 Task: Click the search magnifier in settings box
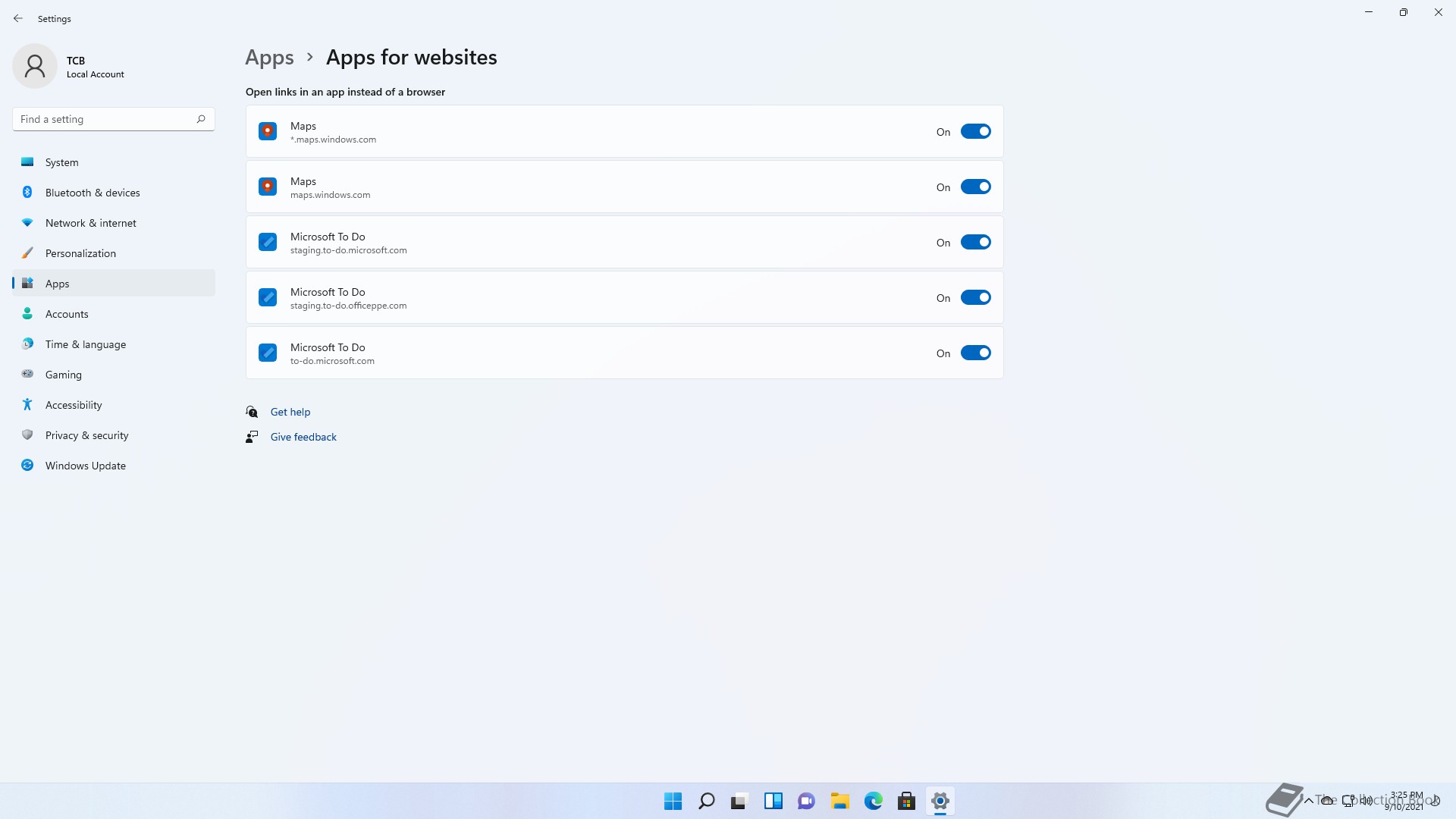(x=201, y=119)
